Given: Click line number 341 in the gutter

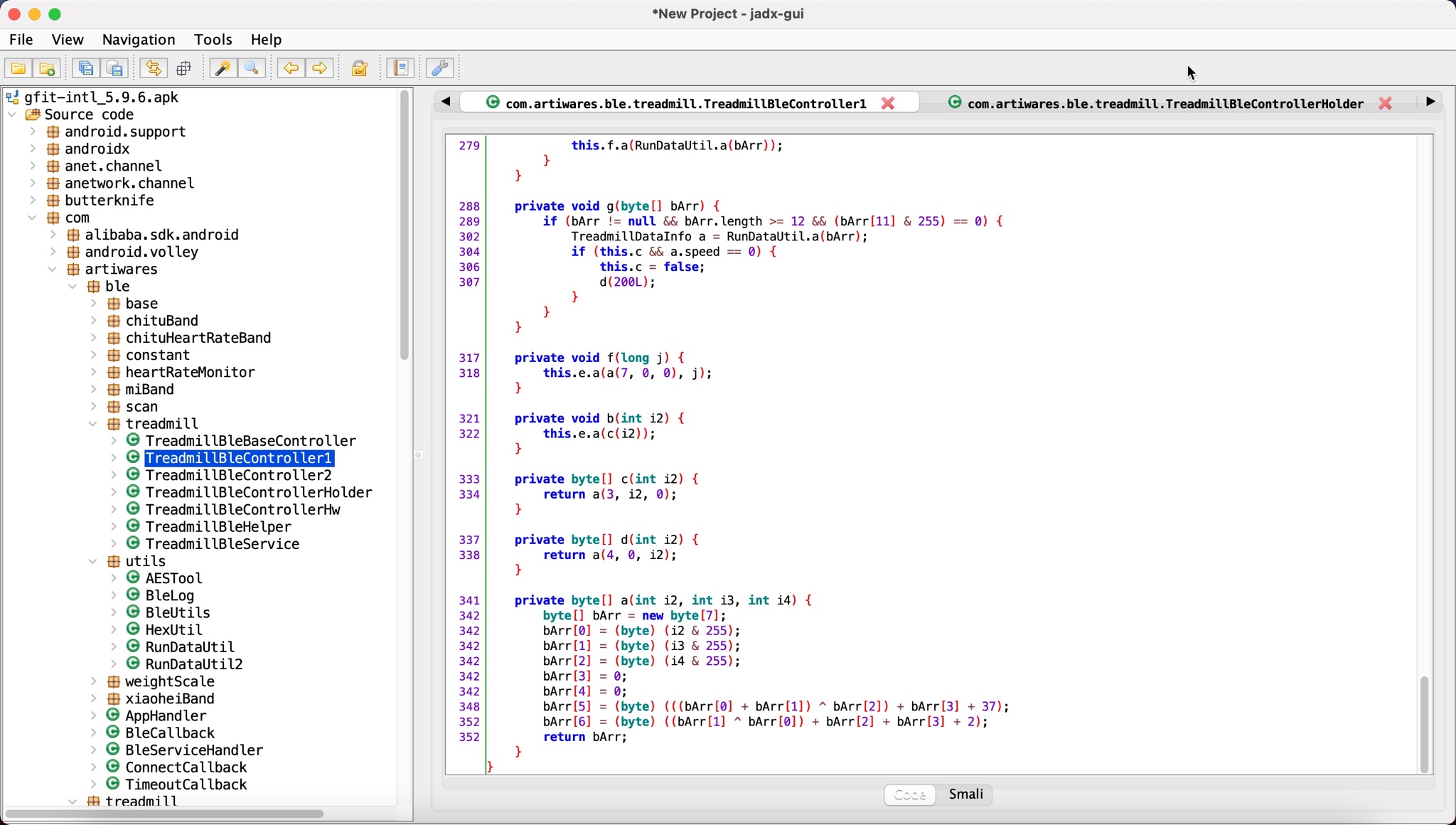Looking at the screenshot, I should [469, 600].
